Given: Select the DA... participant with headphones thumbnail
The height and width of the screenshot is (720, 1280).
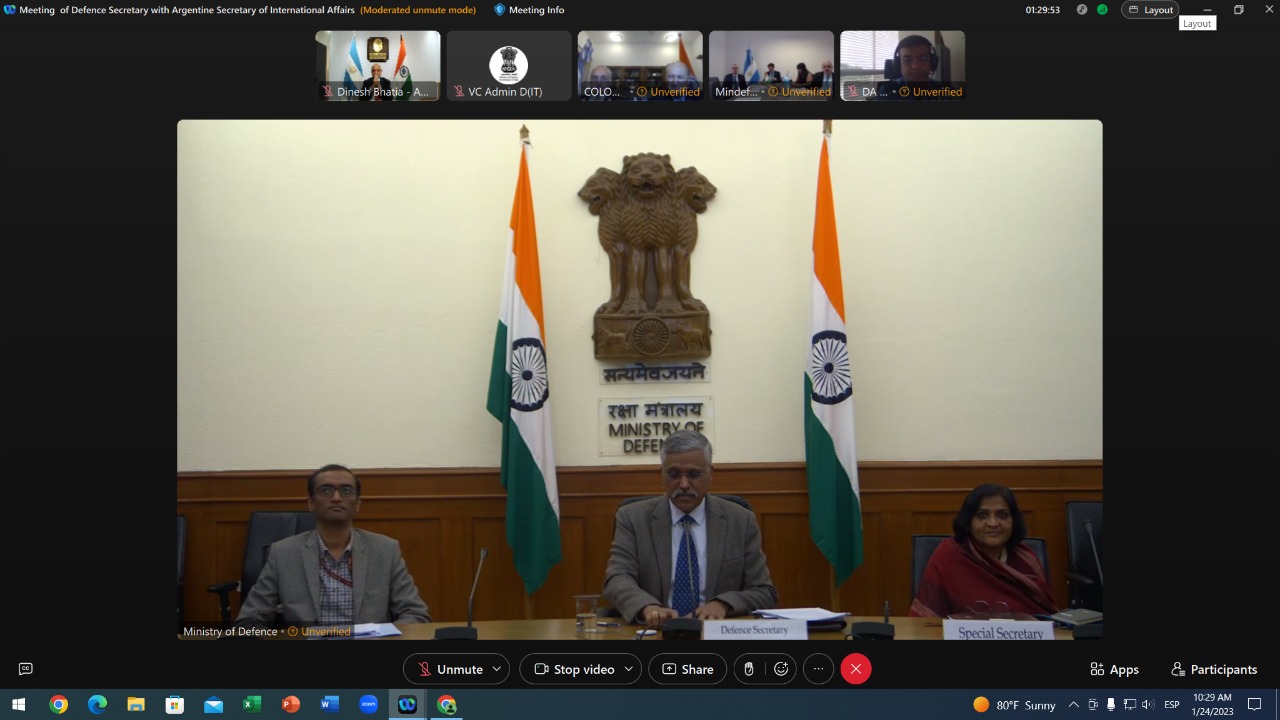Looking at the screenshot, I should [x=902, y=65].
